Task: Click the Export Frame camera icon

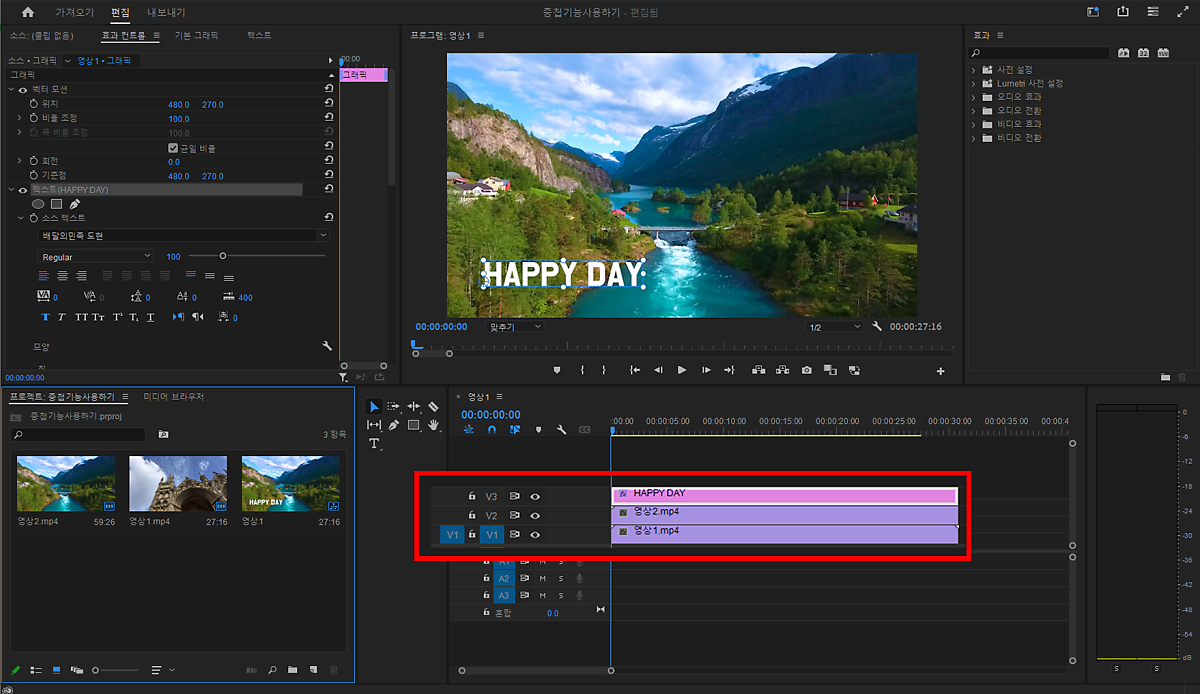Action: pos(807,370)
